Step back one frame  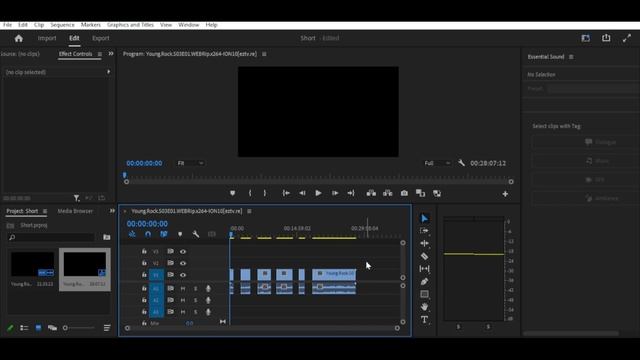(302, 193)
